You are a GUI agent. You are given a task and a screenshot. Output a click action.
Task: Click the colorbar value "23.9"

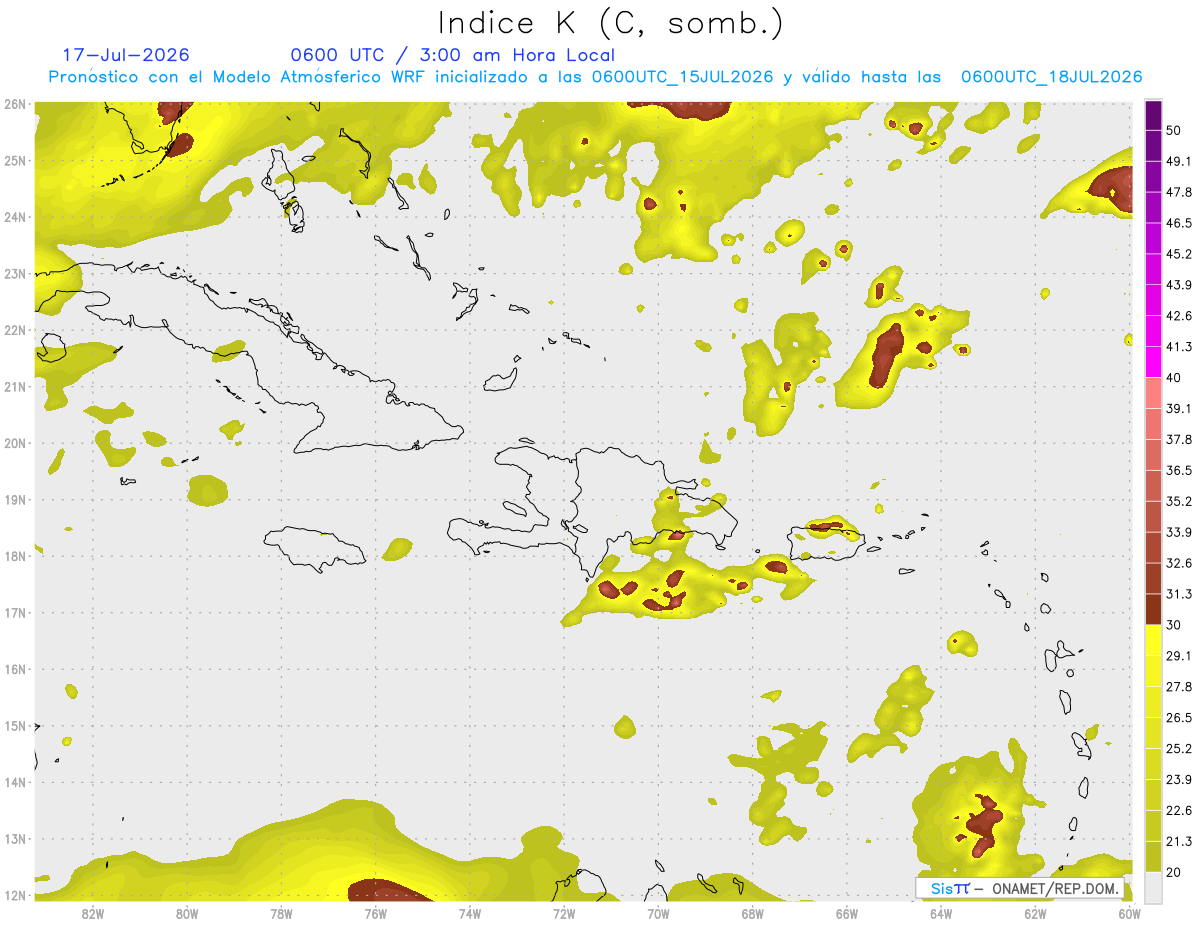click(x=1179, y=779)
